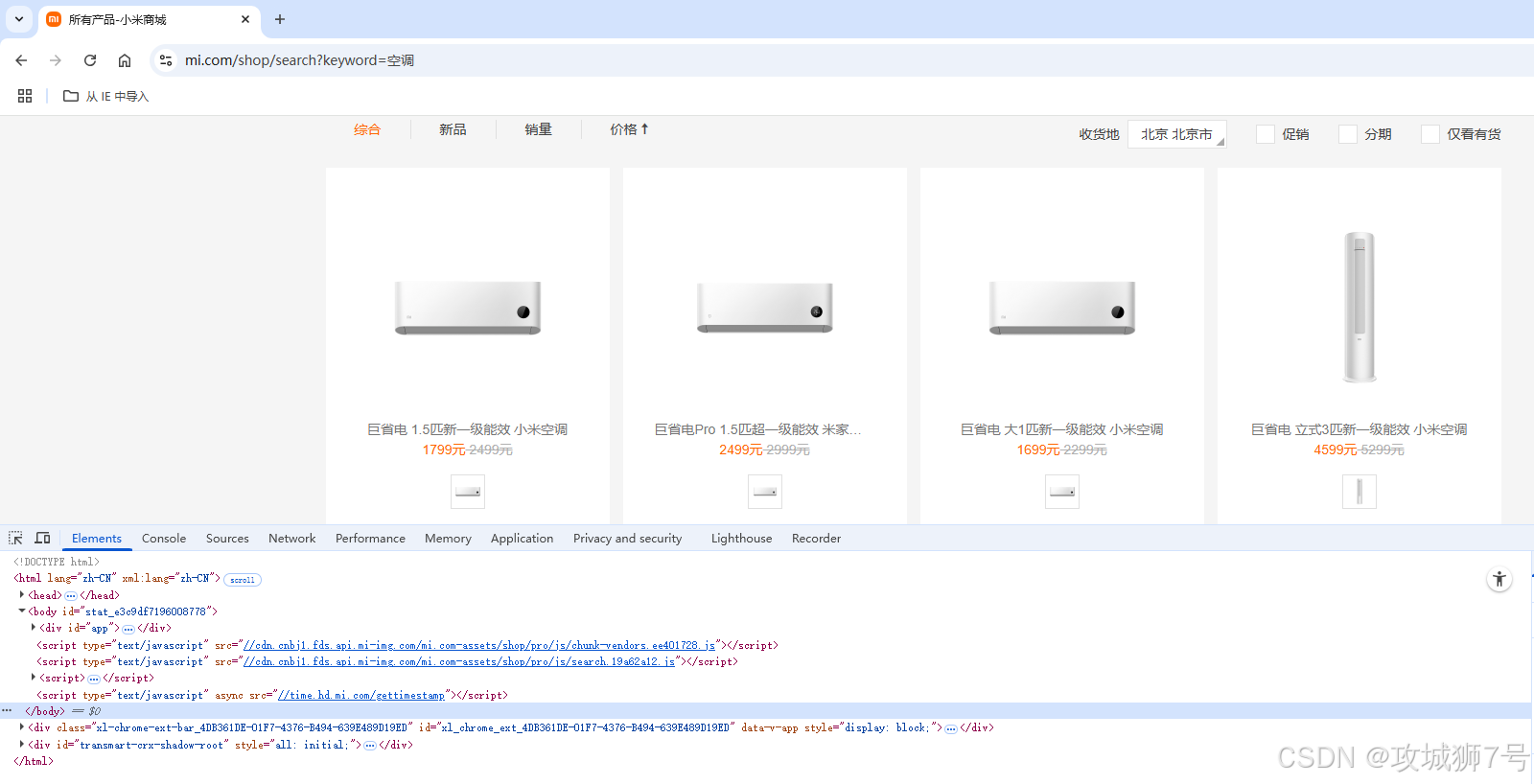Switch to the Application DevTools tab

(x=522, y=539)
